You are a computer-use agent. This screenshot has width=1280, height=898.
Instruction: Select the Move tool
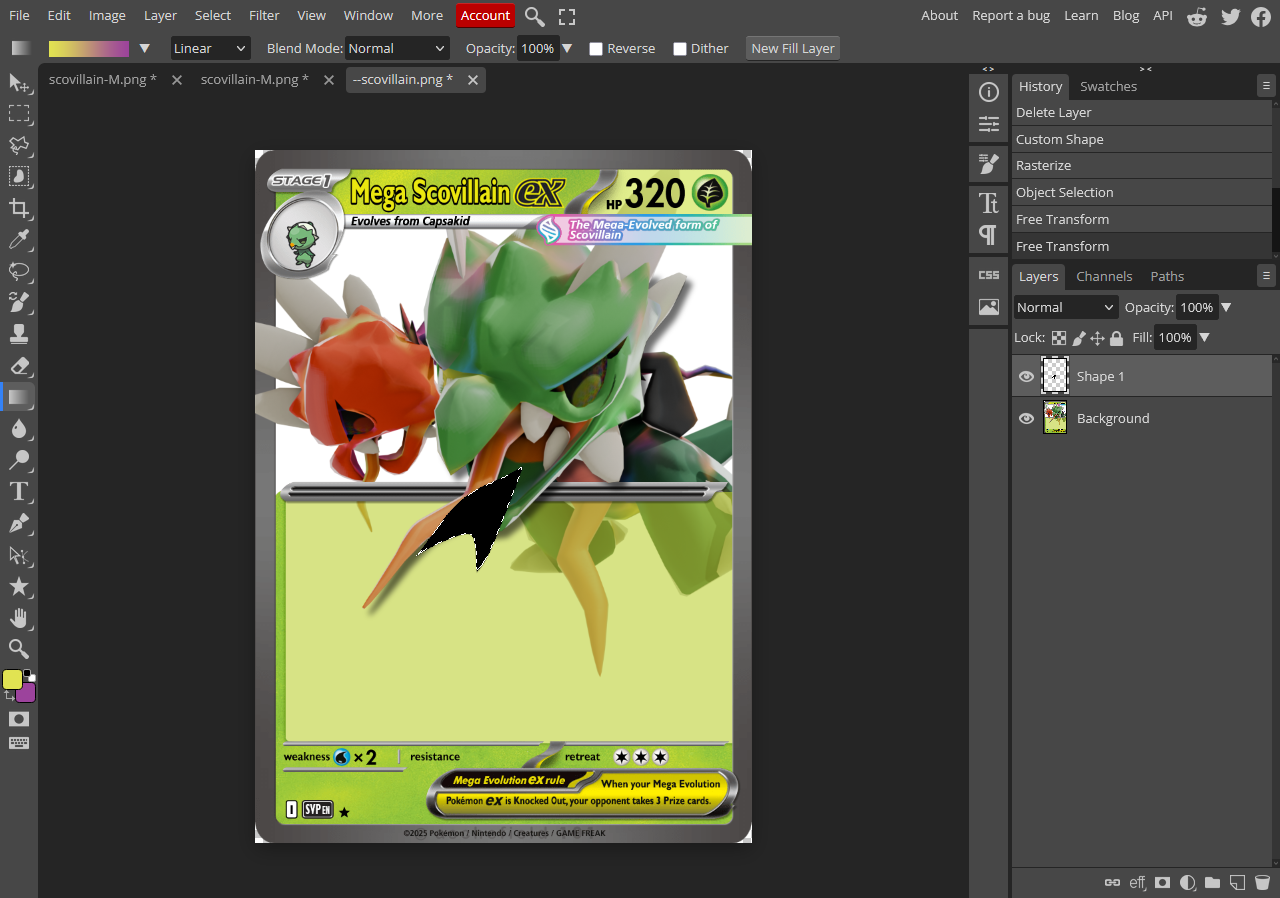[x=19, y=82]
